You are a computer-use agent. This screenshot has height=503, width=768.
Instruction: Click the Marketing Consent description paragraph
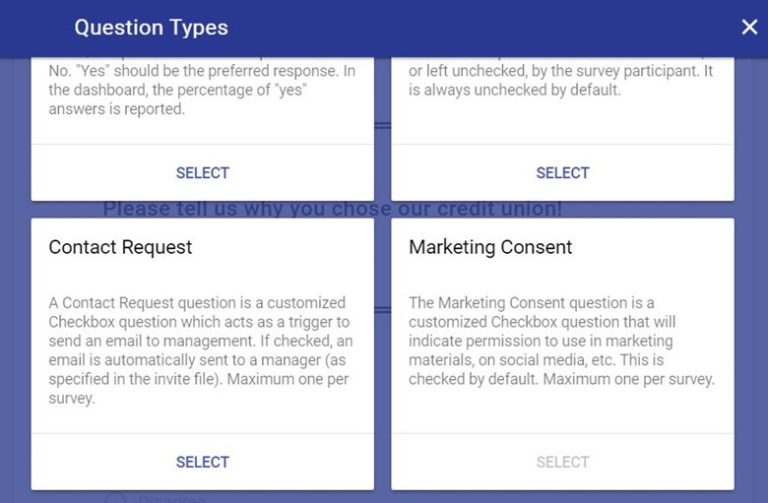pos(562,341)
